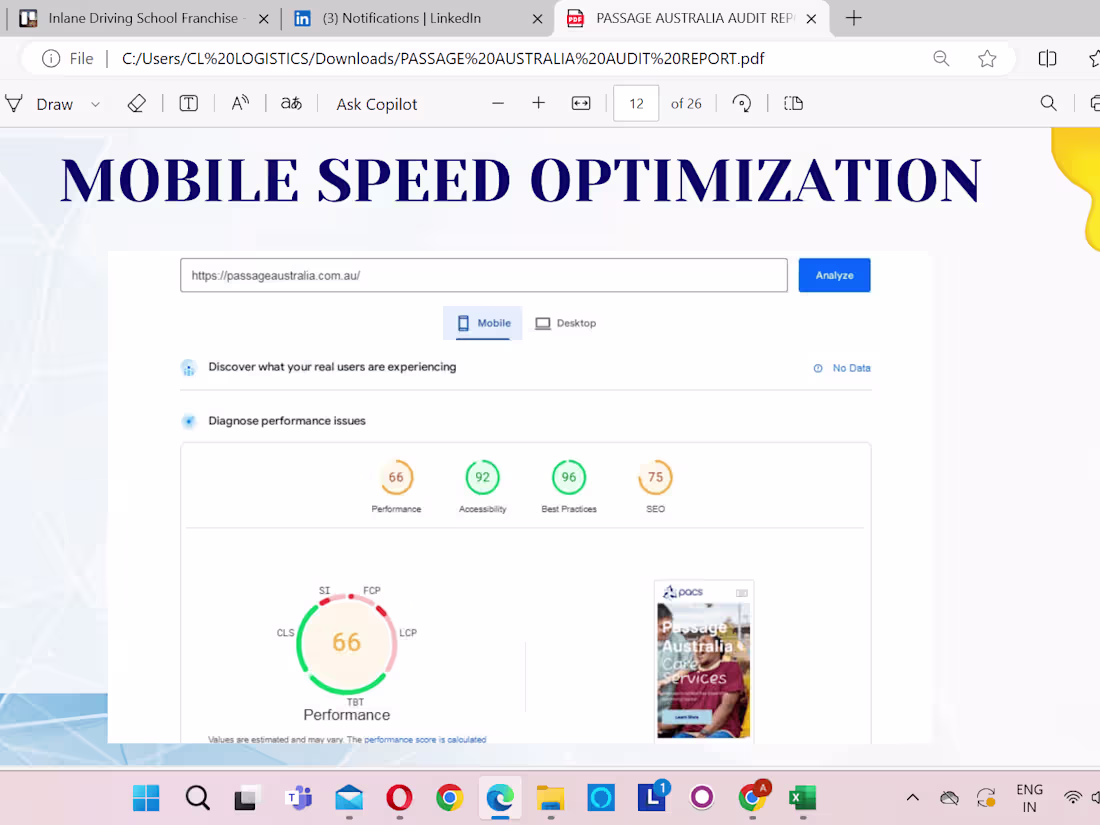
Task: Click the page number field showing 12
Action: click(636, 103)
